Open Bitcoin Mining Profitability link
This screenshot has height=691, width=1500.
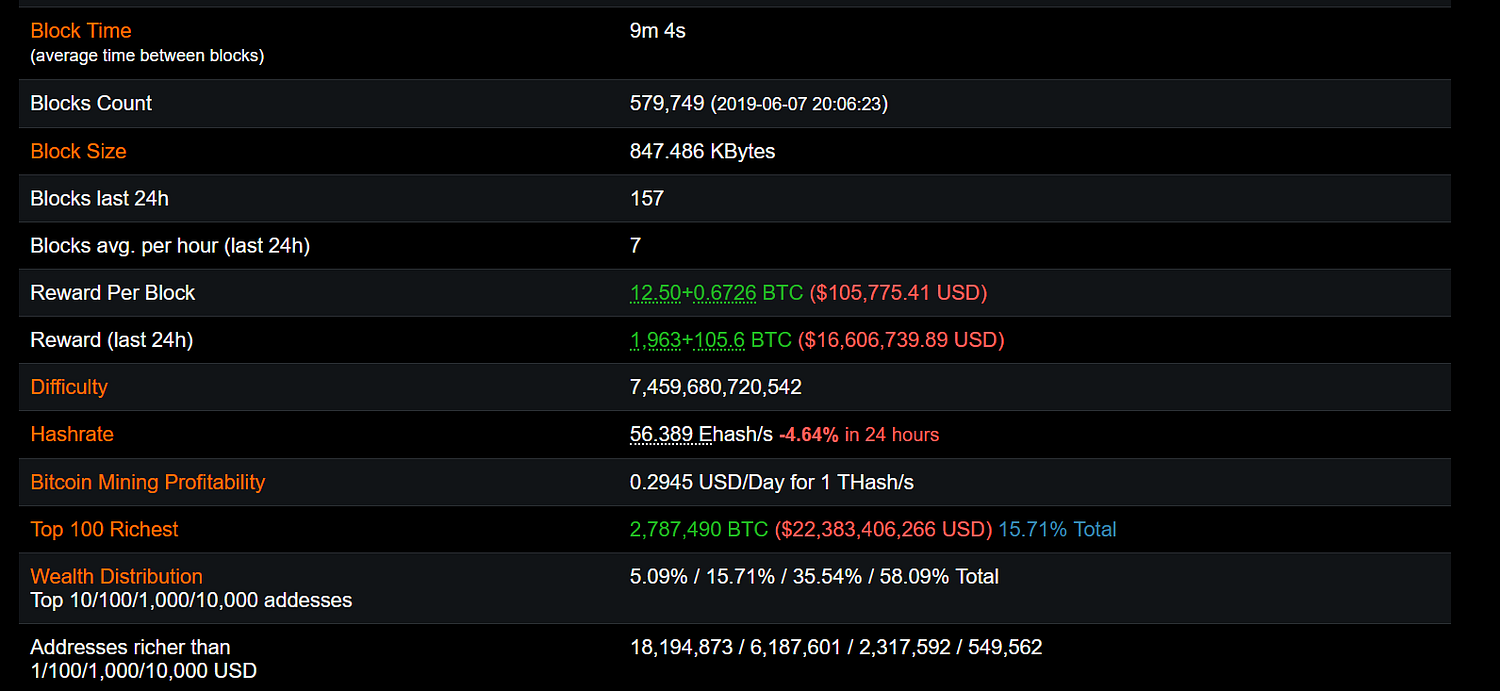pyautogui.click(x=148, y=482)
